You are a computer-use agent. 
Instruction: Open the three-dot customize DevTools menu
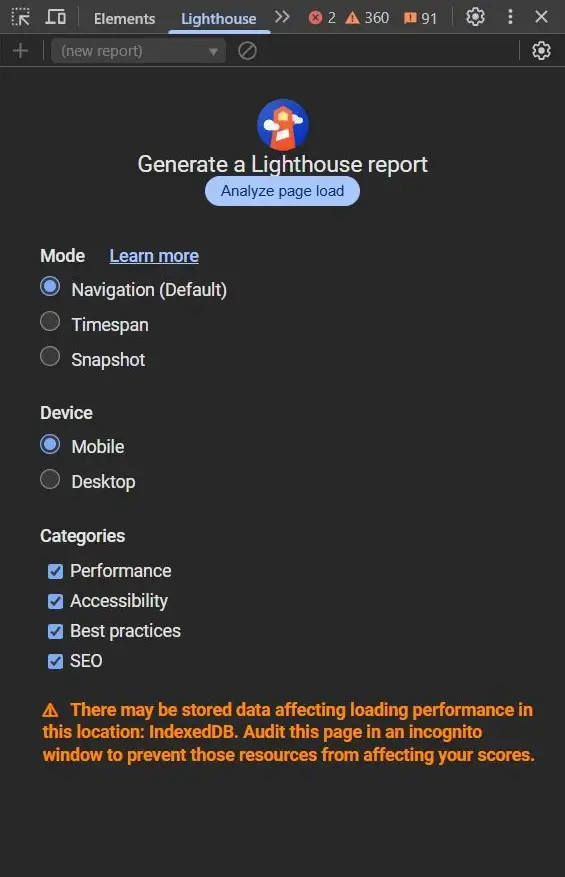(x=510, y=17)
